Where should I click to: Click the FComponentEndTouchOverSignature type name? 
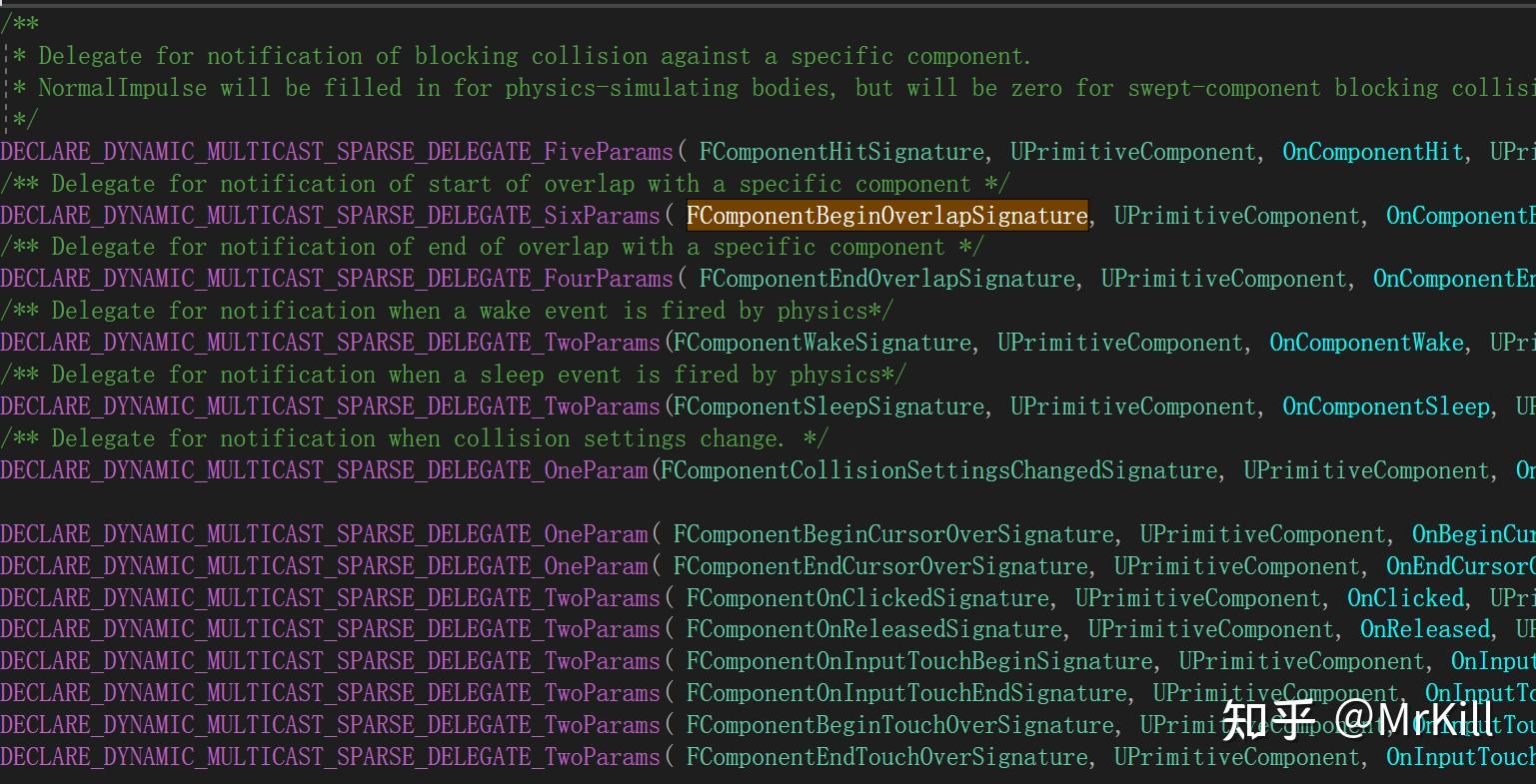click(886, 757)
